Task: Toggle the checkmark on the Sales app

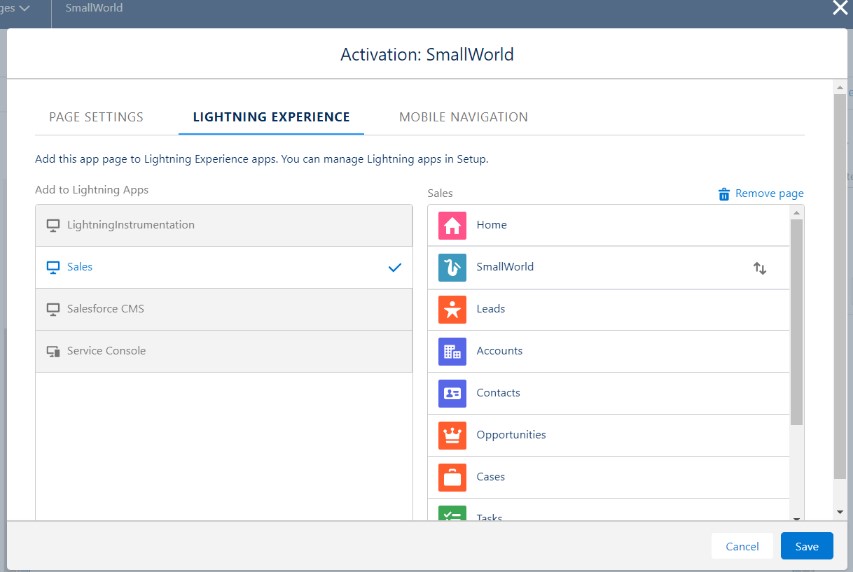Action: 395,267
